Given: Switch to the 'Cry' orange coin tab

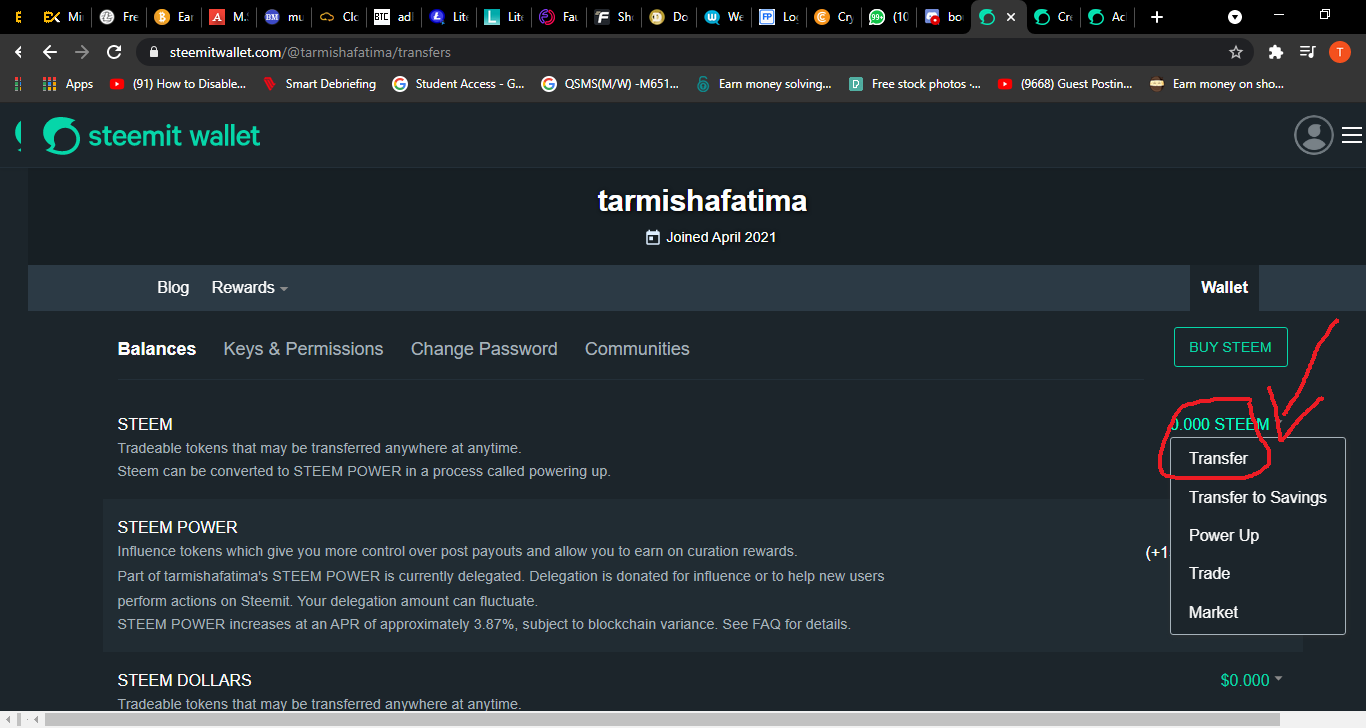Looking at the screenshot, I should [833, 17].
